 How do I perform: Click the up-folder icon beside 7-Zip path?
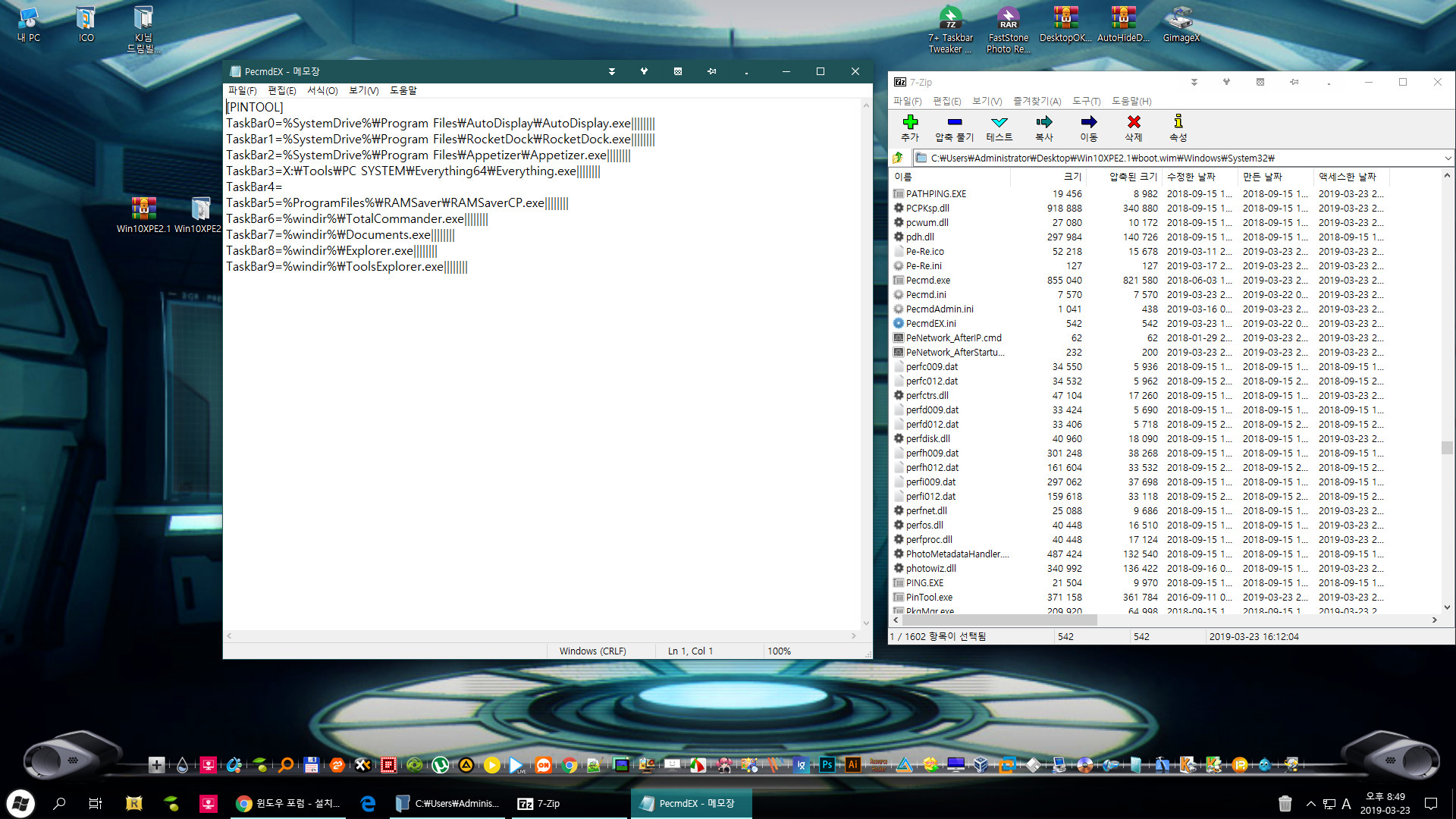pos(898,158)
